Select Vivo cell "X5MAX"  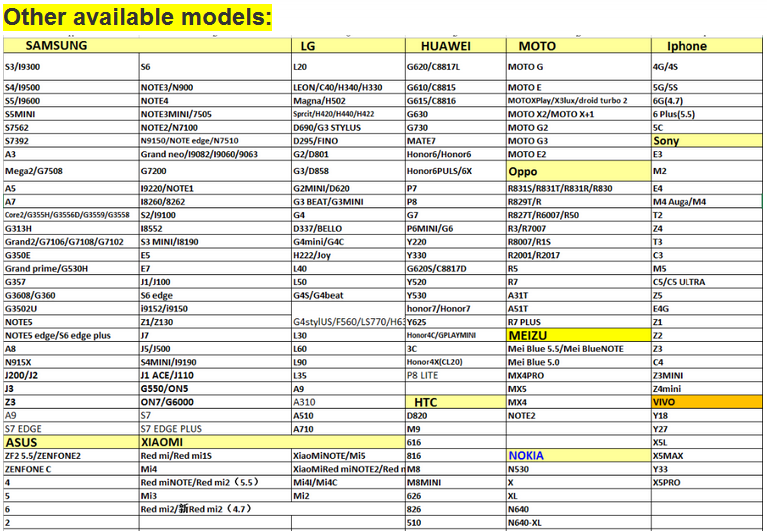[707, 456]
